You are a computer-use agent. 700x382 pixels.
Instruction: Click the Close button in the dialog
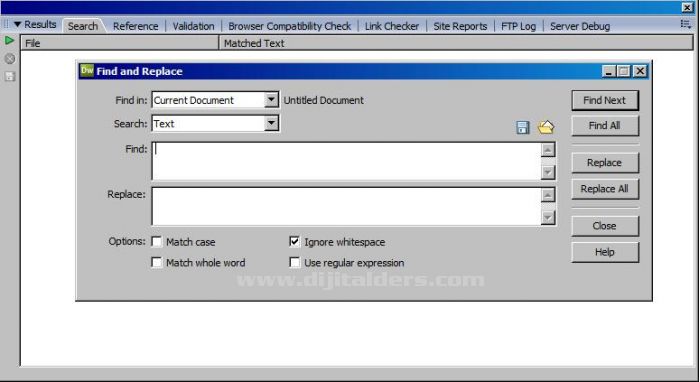605,226
